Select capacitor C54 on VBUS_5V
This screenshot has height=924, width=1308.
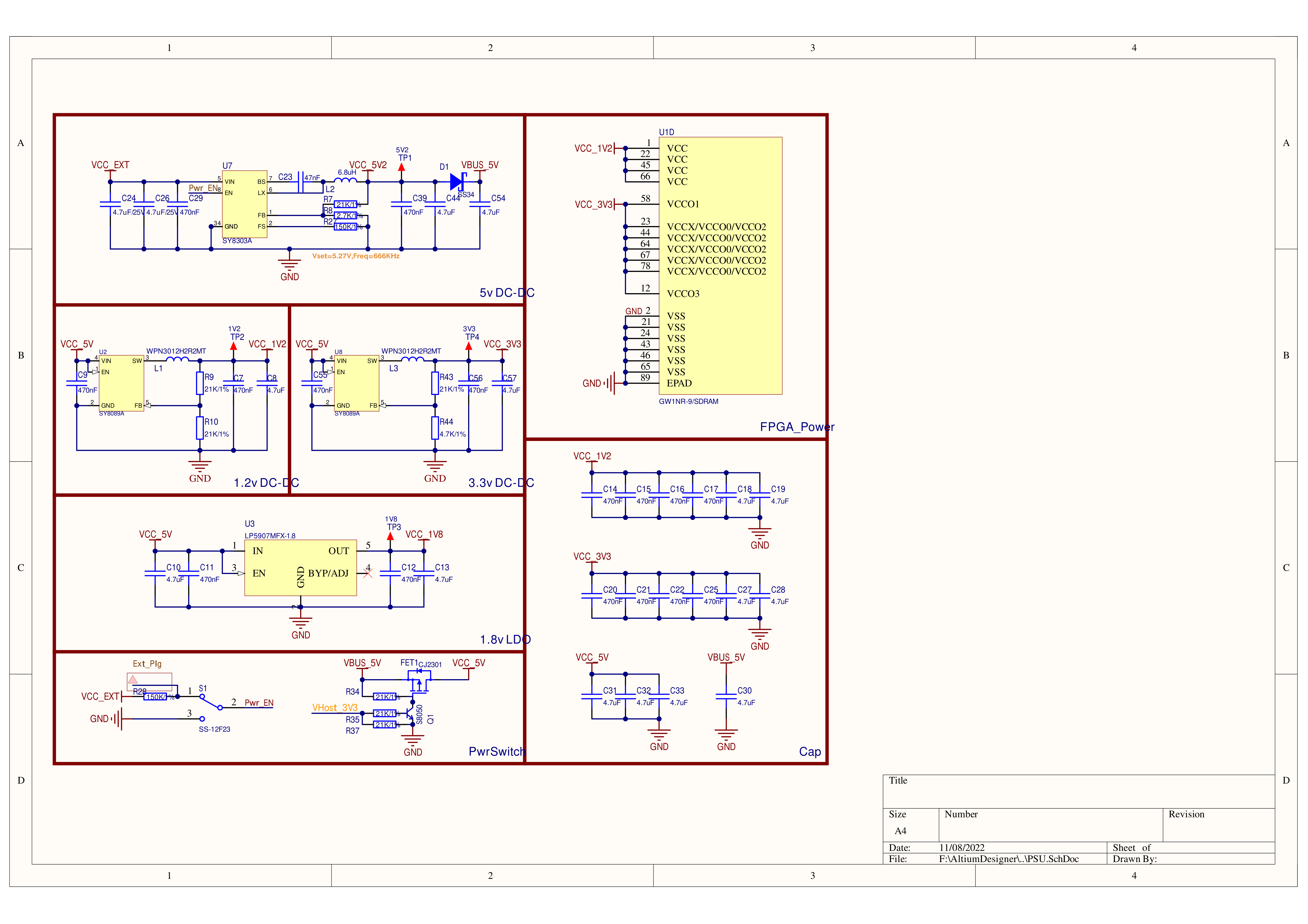tap(480, 204)
